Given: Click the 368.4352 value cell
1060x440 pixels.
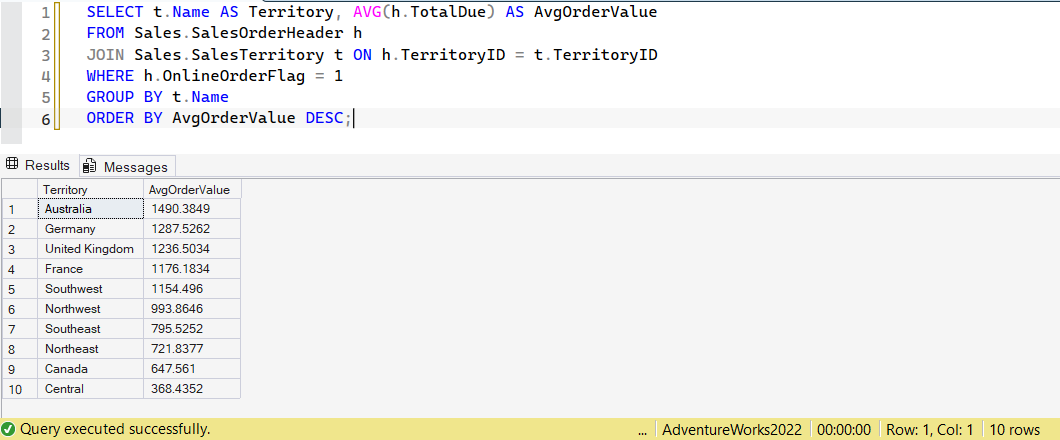Looking at the screenshot, I should point(192,389).
